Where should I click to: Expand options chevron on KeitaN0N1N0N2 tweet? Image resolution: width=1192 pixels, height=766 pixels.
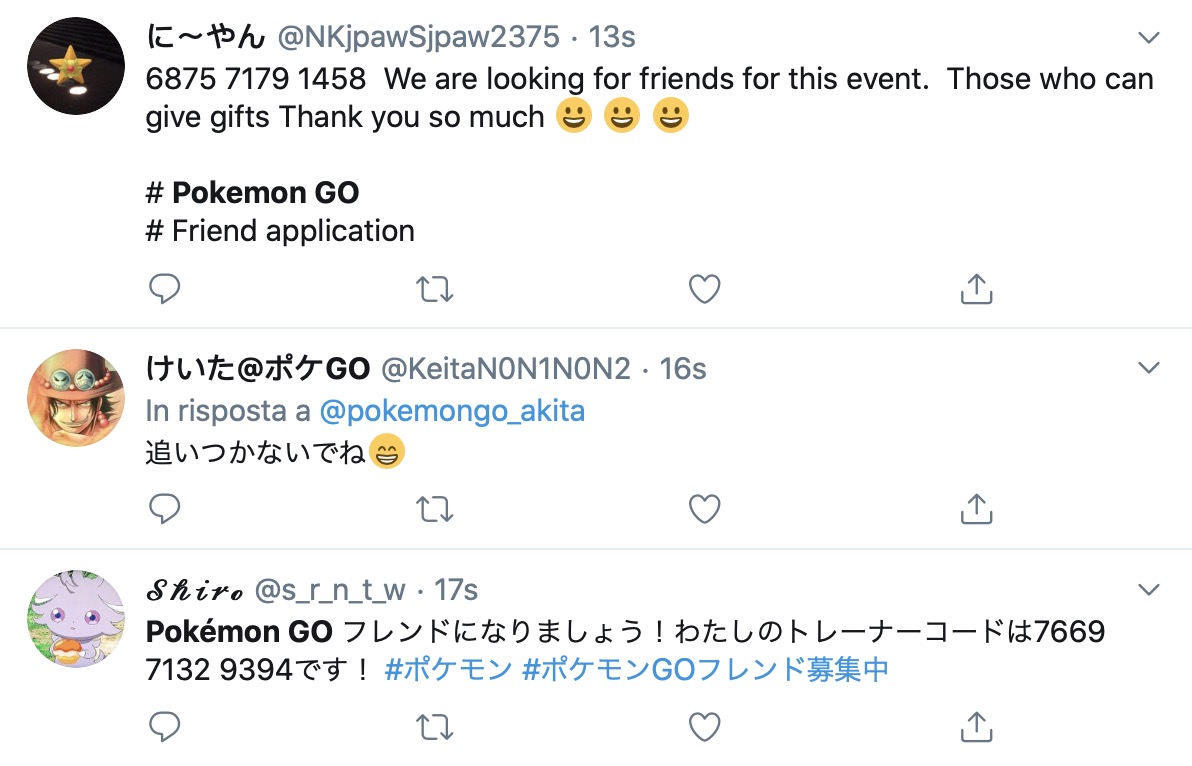coord(1149,368)
